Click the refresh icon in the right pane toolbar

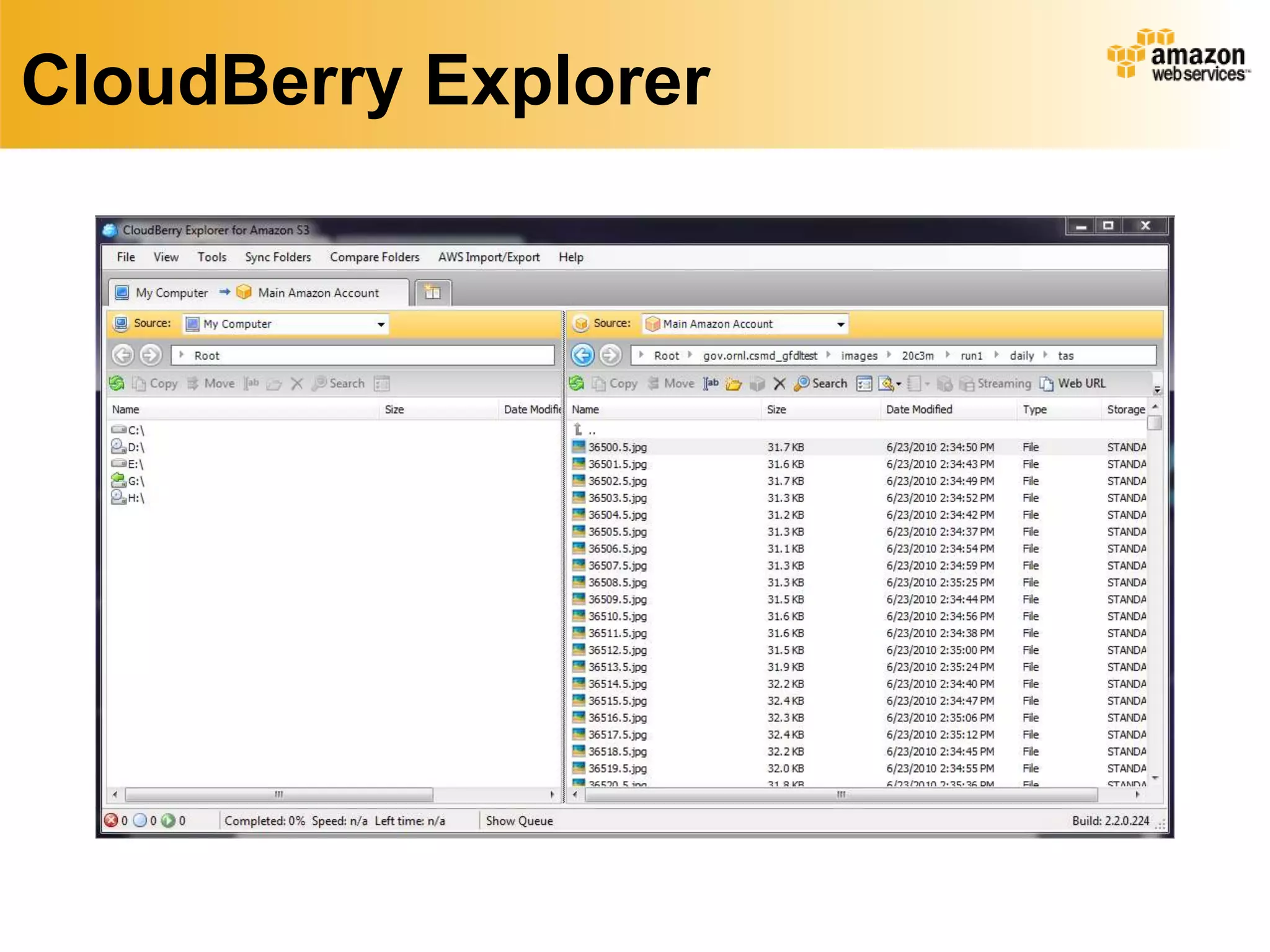coord(577,384)
